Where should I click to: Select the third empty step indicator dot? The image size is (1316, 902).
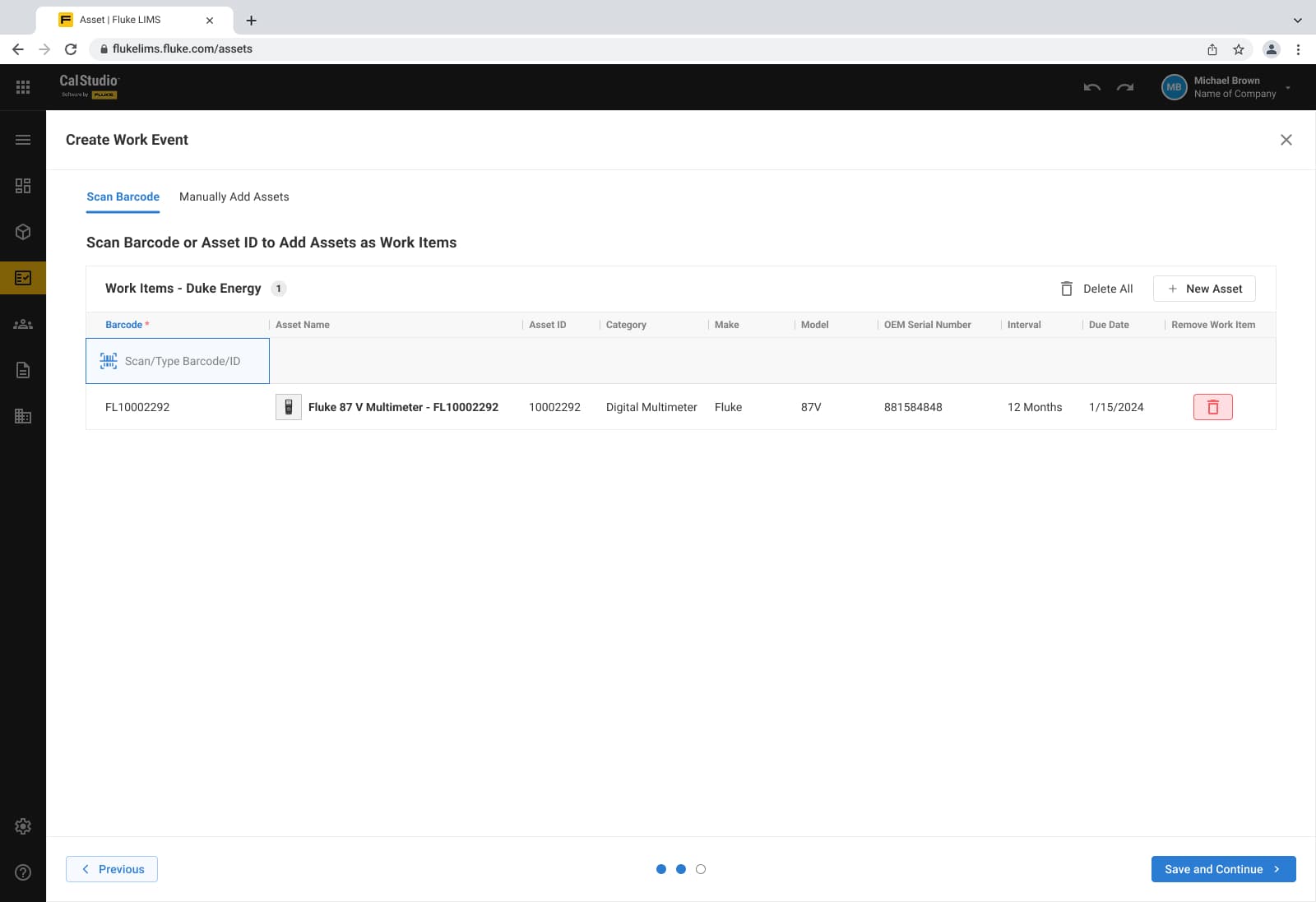[x=701, y=869]
